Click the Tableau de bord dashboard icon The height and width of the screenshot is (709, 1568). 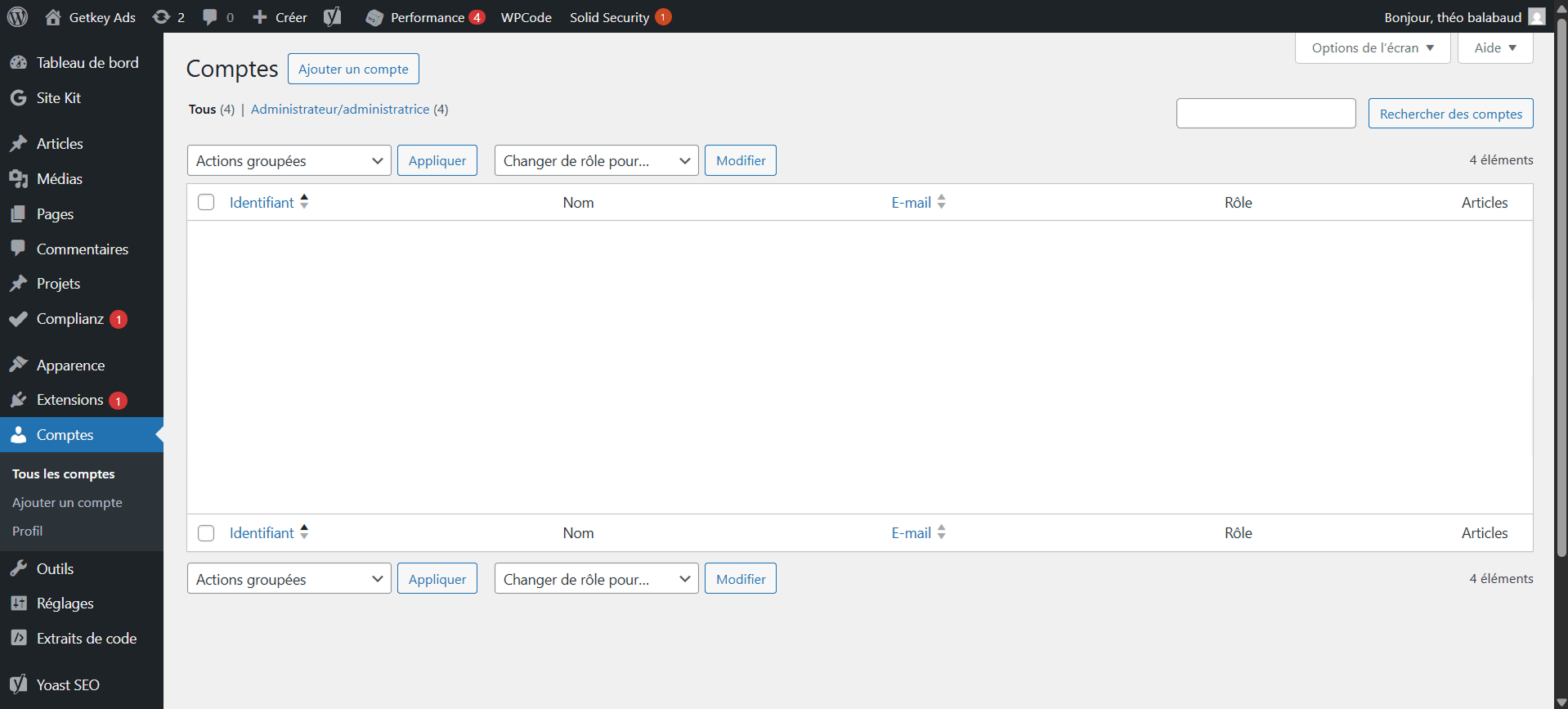(18, 63)
